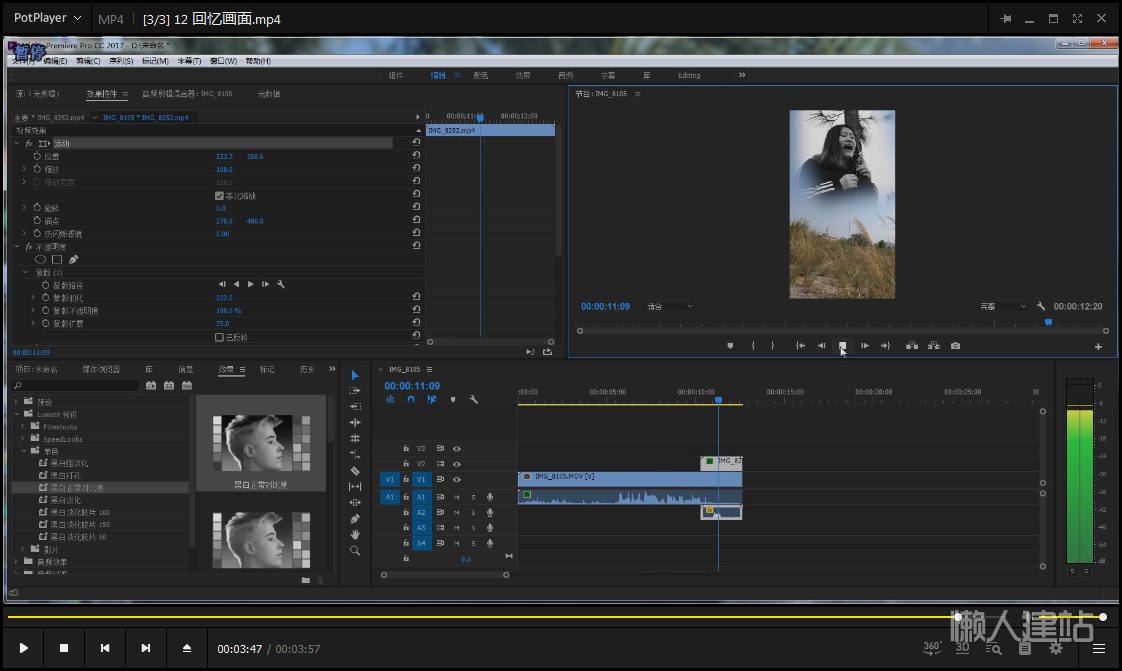Expand the scale property row
This screenshot has height=671, width=1122.
click(x=24, y=169)
